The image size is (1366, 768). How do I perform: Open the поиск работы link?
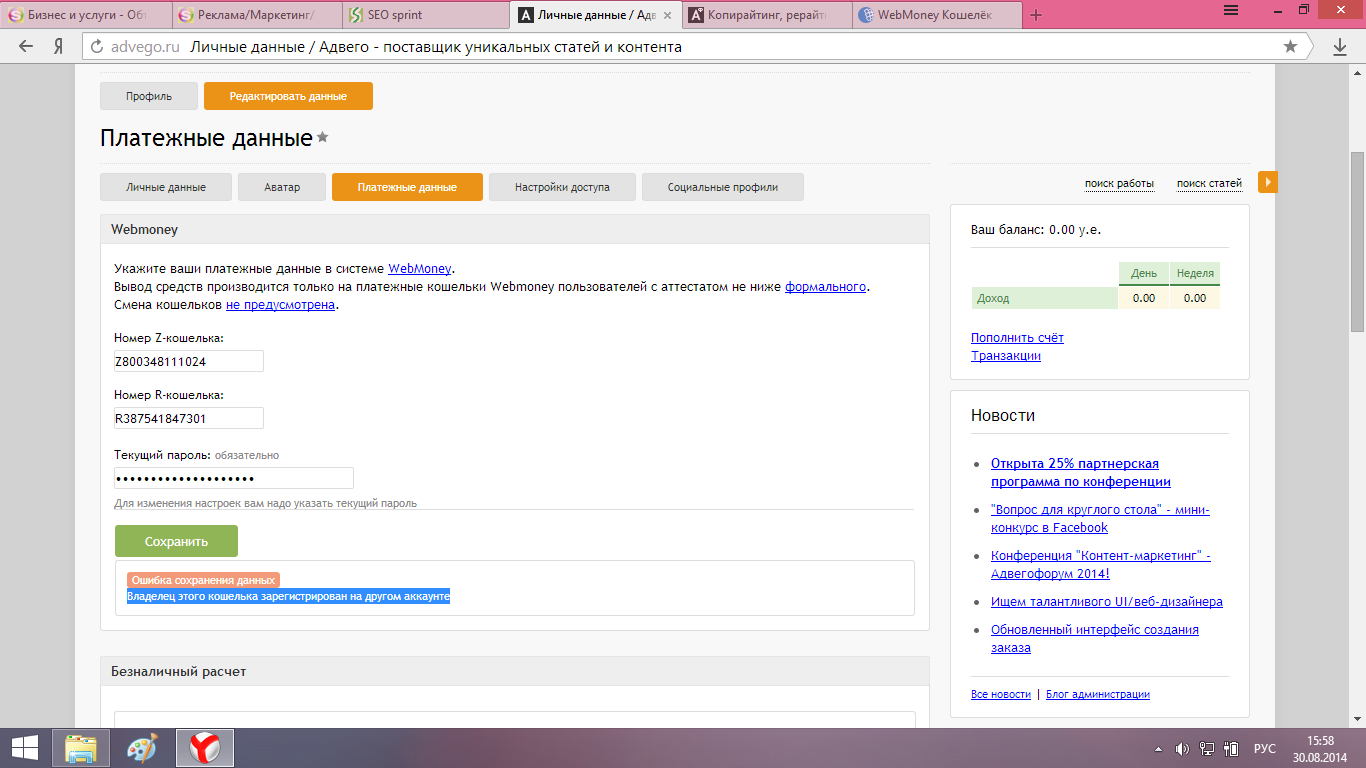(x=1119, y=183)
